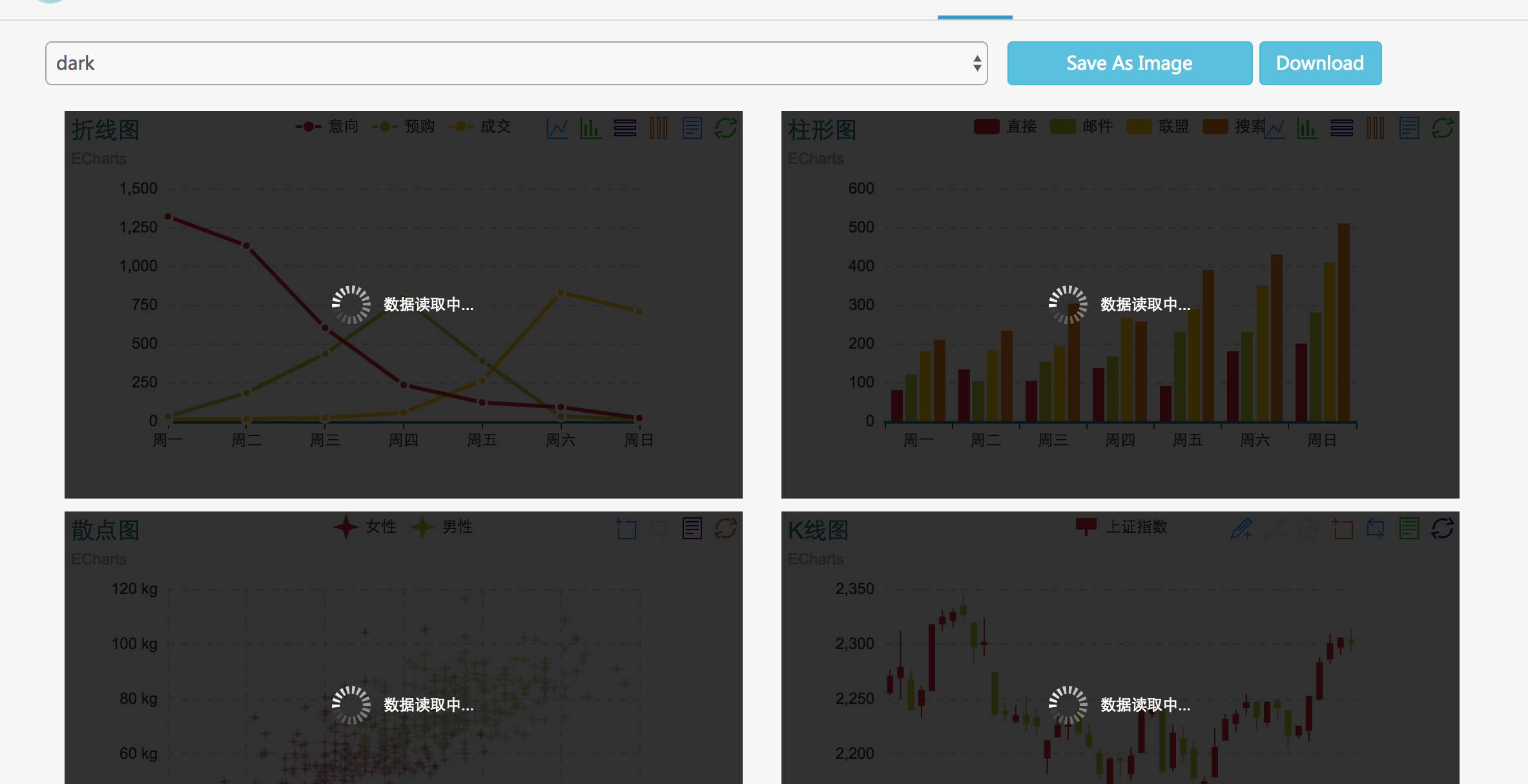Toggle the 上证指数 legend item
Image resolution: width=1528 pixels, height=784 pixels.
[1122, 527]
